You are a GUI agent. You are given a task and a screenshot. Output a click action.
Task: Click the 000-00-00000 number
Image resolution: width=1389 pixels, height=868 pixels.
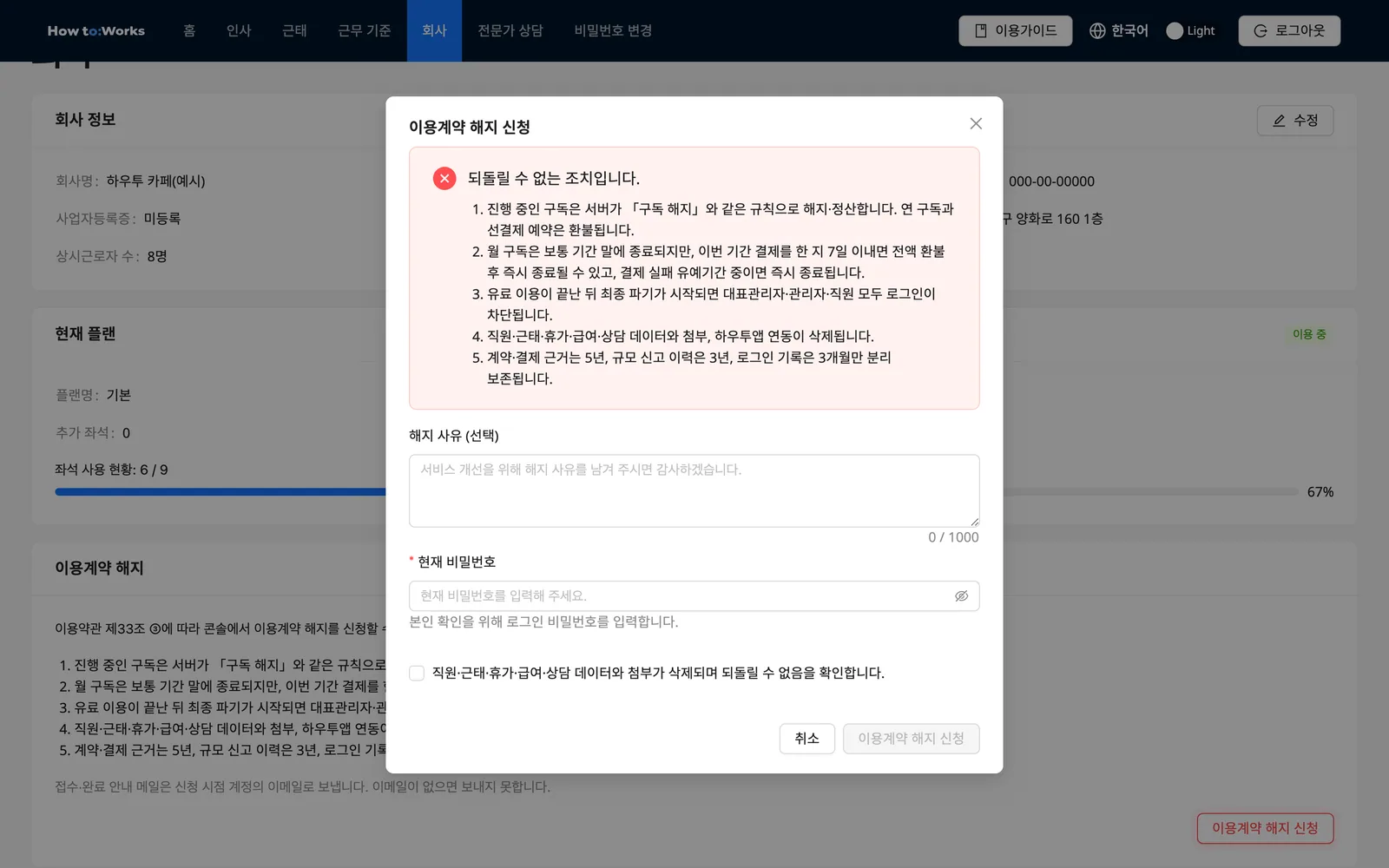point(1051,181)
